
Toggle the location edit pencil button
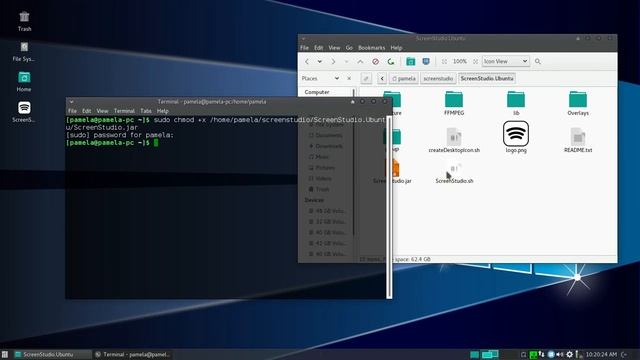click(366, 78)
